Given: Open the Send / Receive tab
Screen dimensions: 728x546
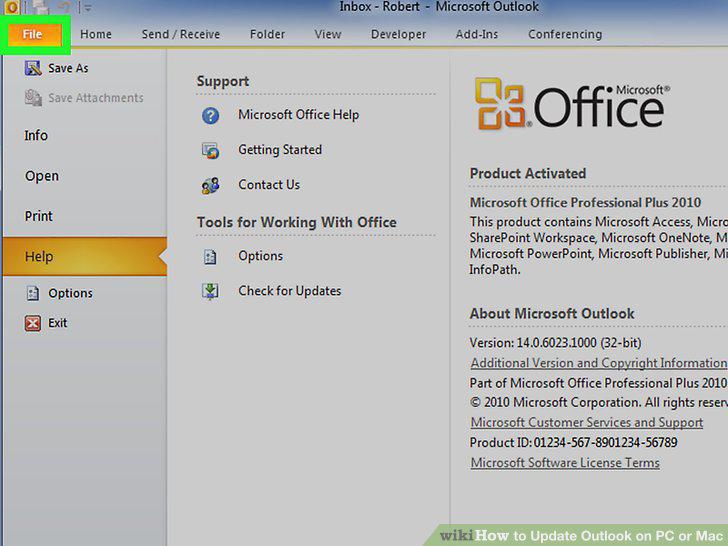Looking at the screenshot, I should pyautogui.click(x=181, y=34).
